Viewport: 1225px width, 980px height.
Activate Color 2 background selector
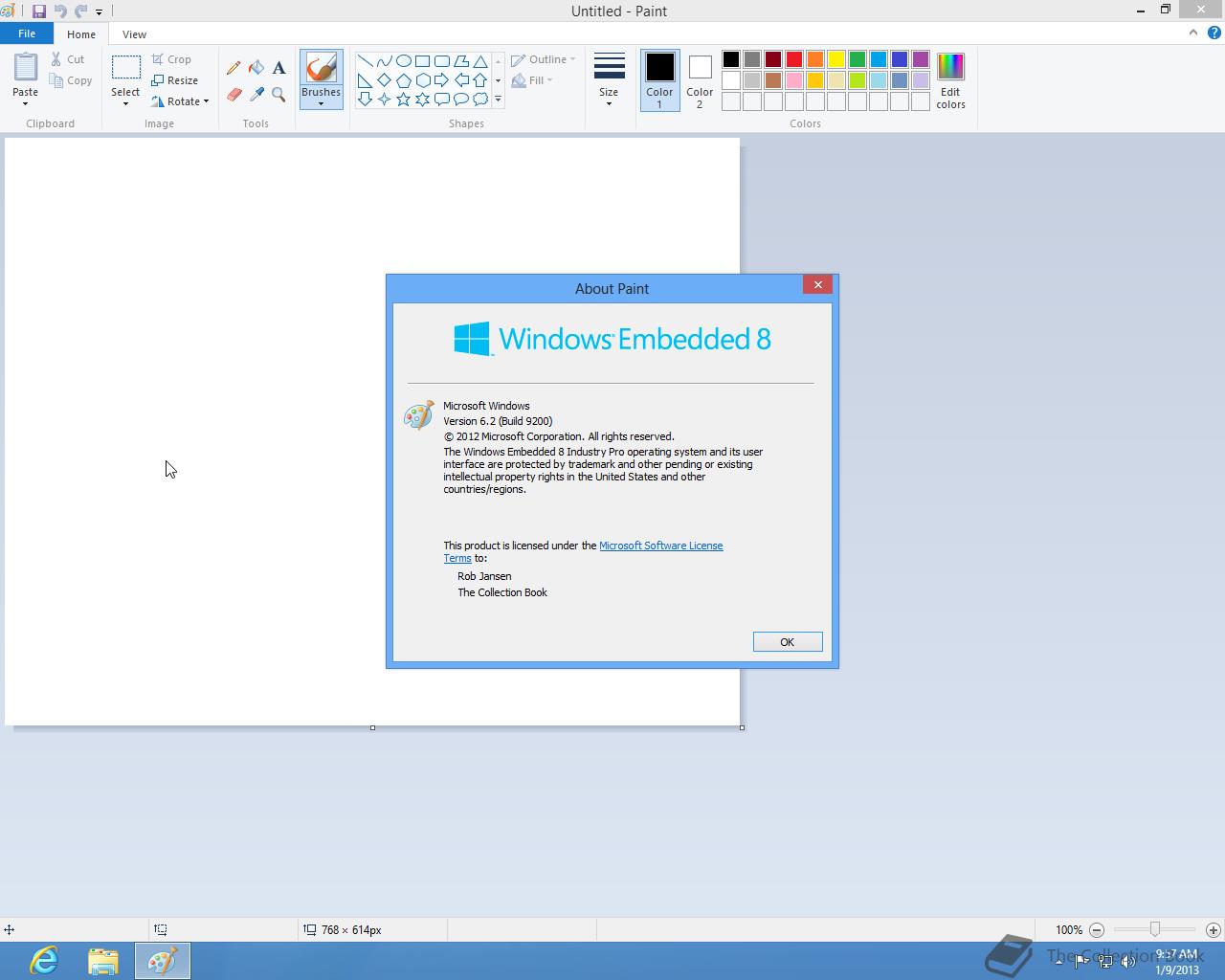point(700,79)
